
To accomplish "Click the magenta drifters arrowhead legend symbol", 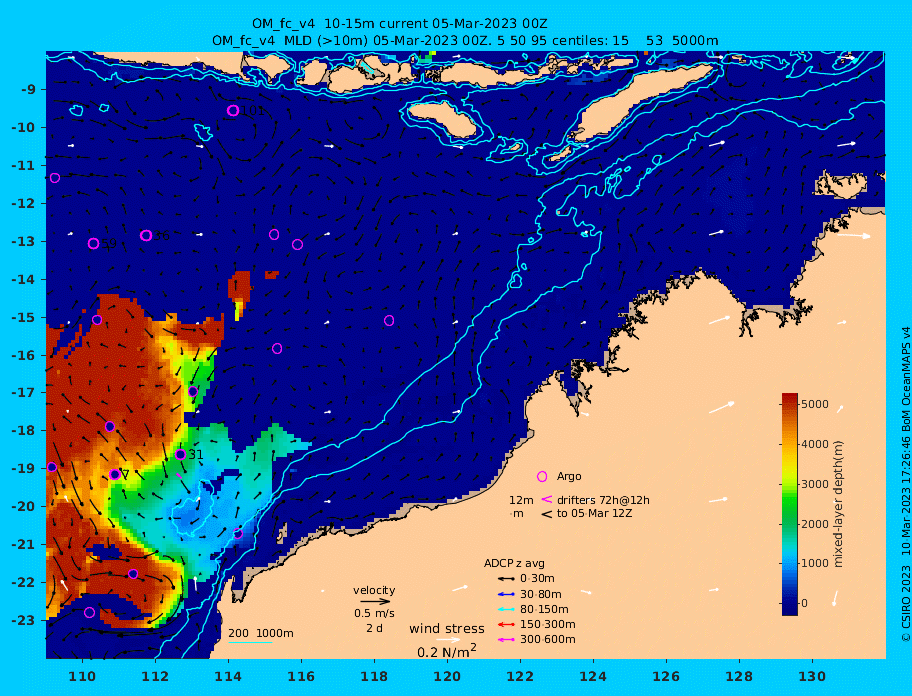I will [546, 499].
